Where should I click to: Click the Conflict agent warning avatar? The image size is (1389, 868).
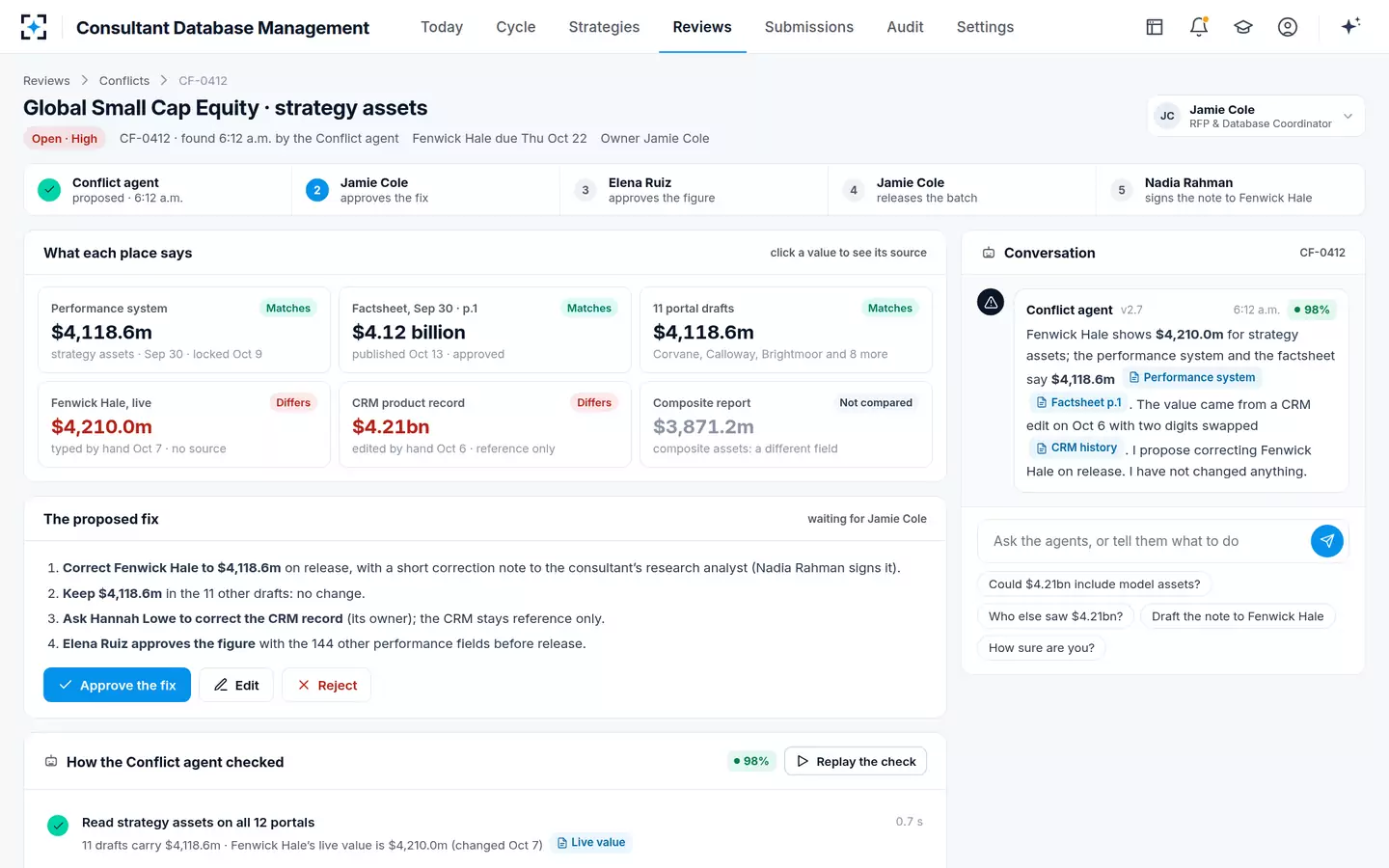pos(991,302)
